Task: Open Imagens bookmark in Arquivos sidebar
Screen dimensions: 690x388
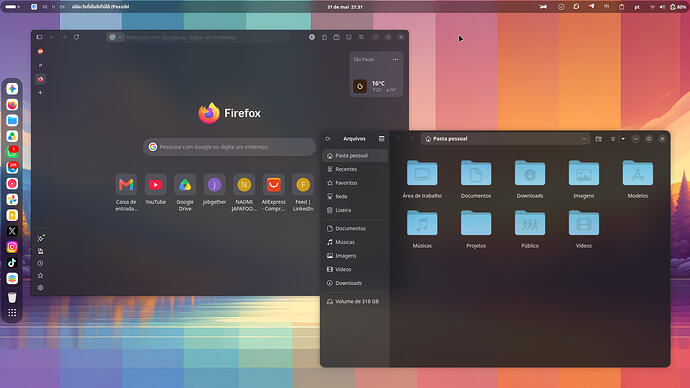Action: click(355, 256)
